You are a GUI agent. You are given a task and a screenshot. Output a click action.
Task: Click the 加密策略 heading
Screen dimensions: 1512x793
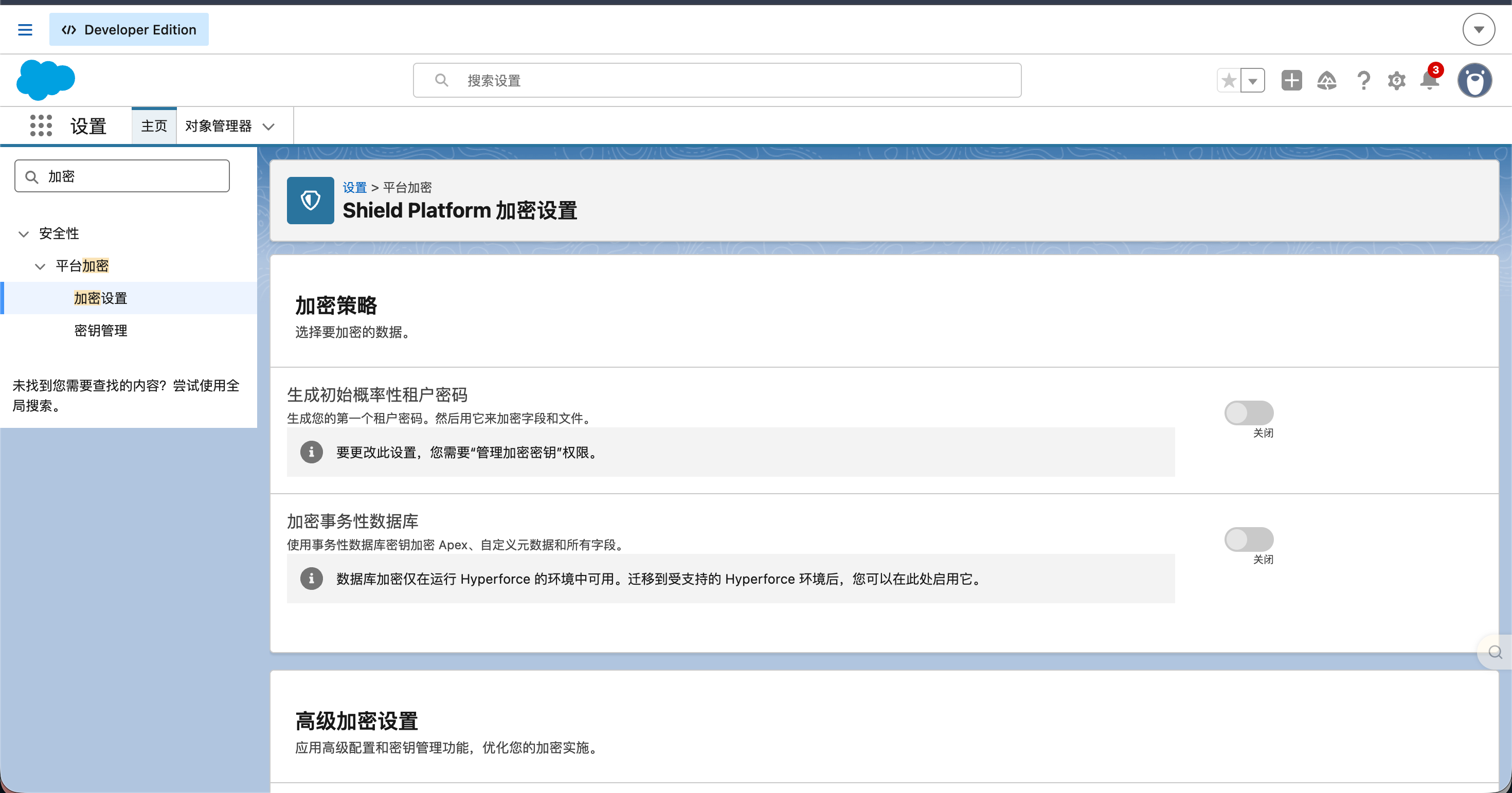336,306
